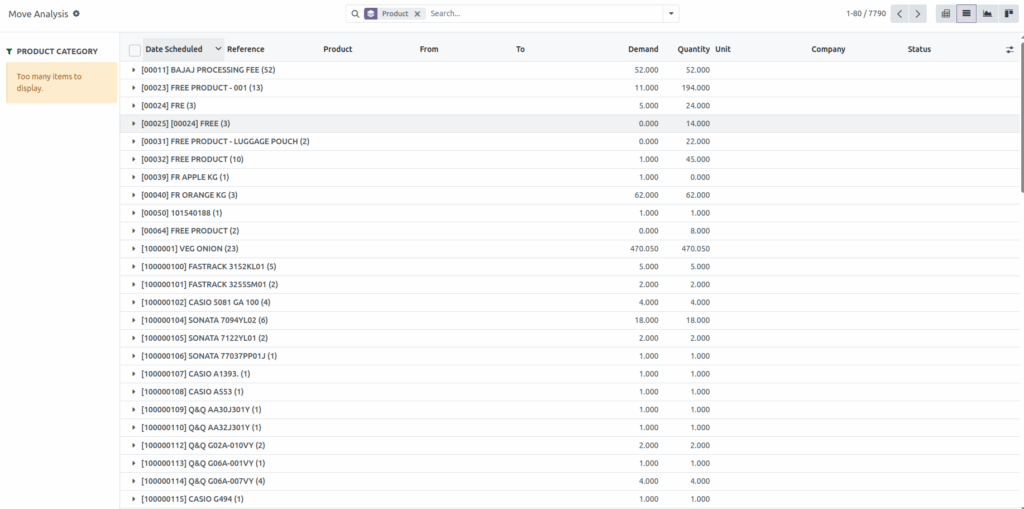
Task: Click FREE PRODUCT - 001 quantity 194.000
Action: tap(696, 88)
